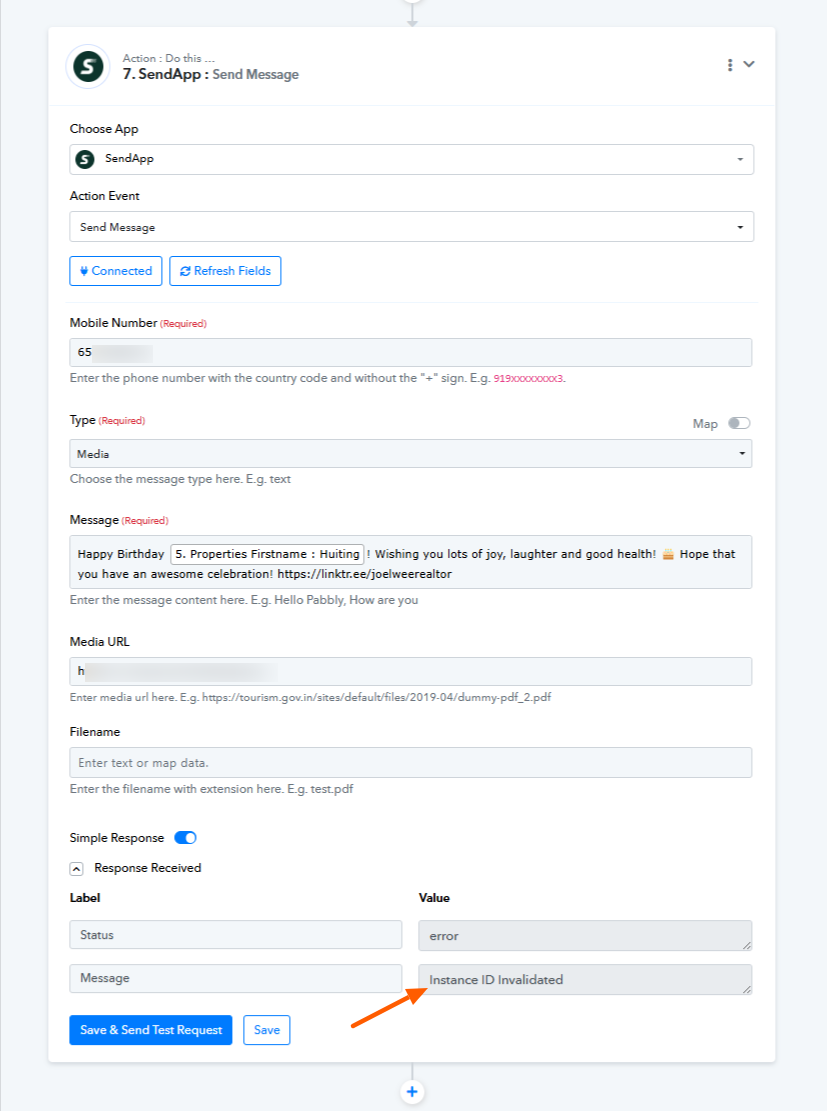Click the plug icon in Connected button
This screenshot has width=827, height=1111.
coord(84,271)
